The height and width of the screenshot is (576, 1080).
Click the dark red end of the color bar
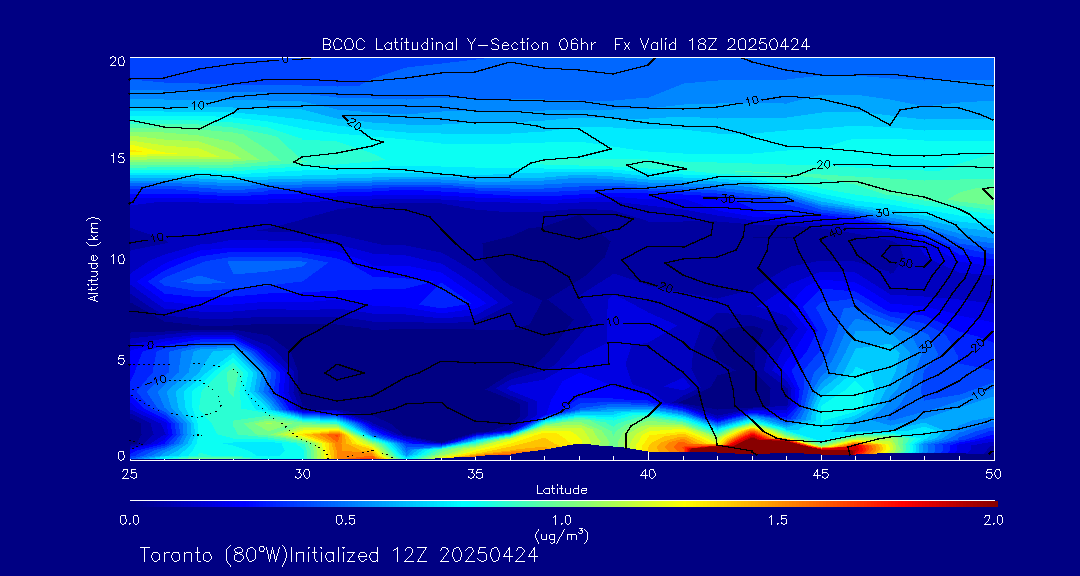point(988,504)
